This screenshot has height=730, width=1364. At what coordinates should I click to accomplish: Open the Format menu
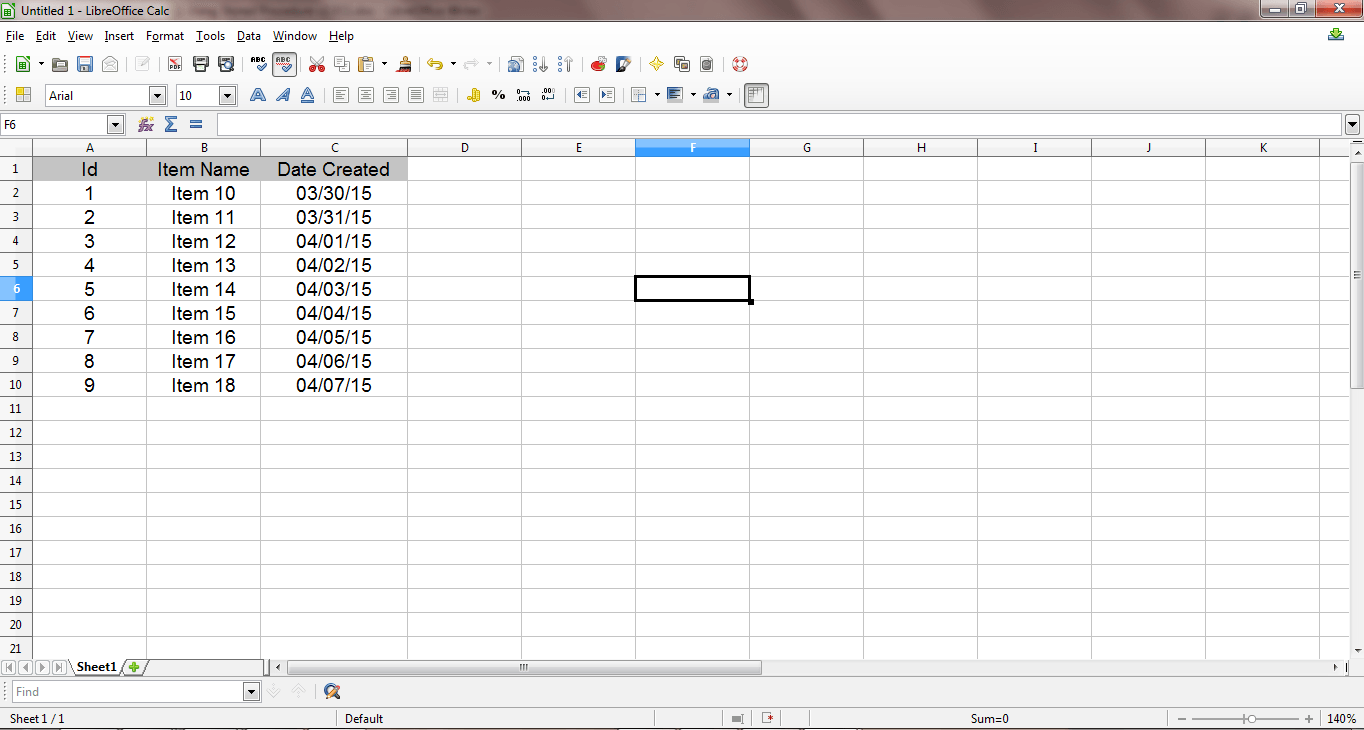point(165,36)
